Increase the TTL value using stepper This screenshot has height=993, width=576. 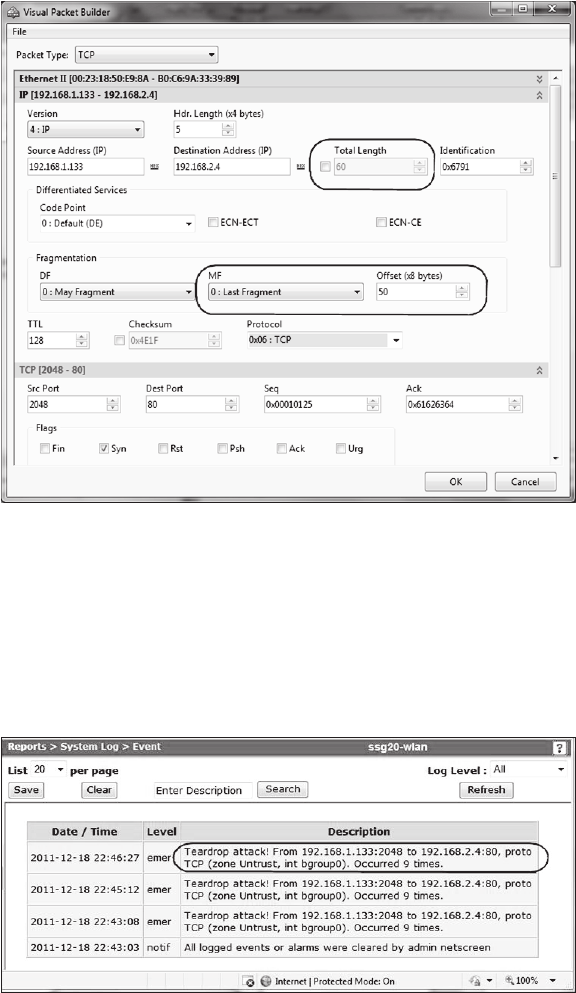click(82, 337)
